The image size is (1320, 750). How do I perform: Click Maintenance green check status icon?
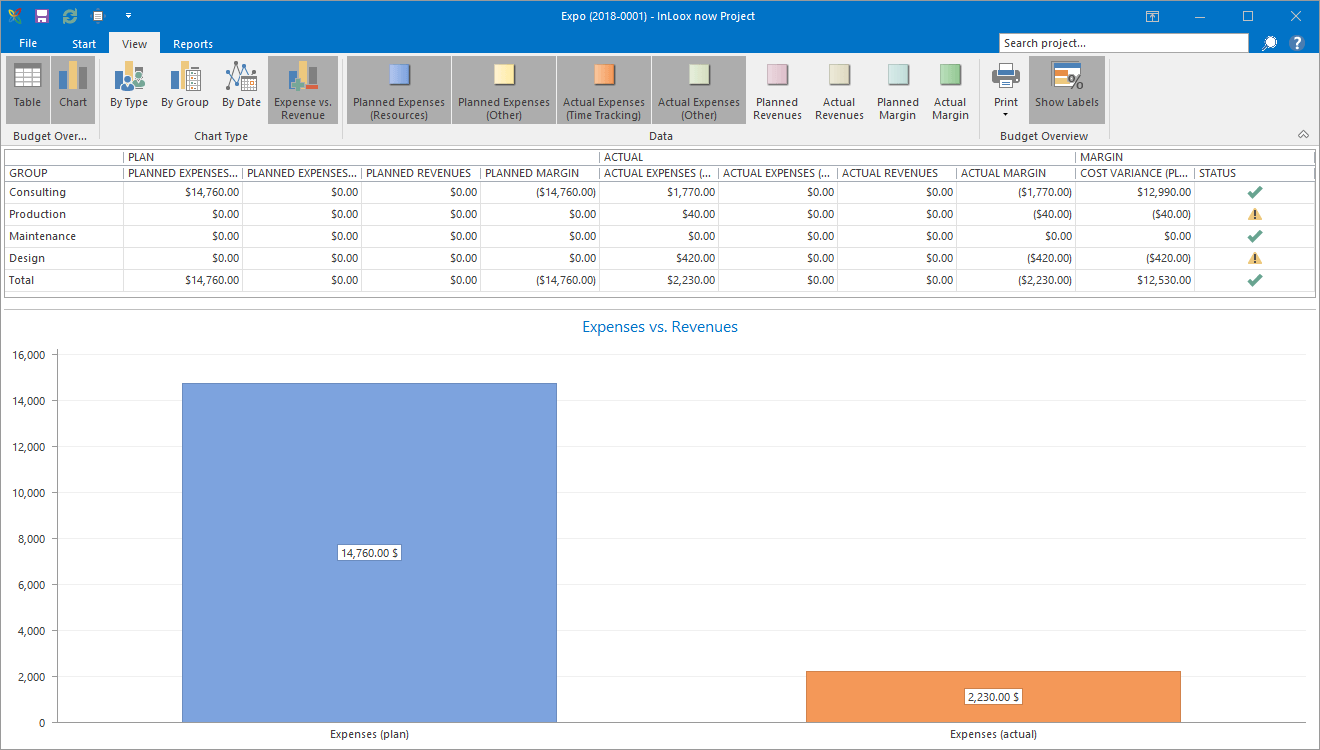(x=1255, y=236)
